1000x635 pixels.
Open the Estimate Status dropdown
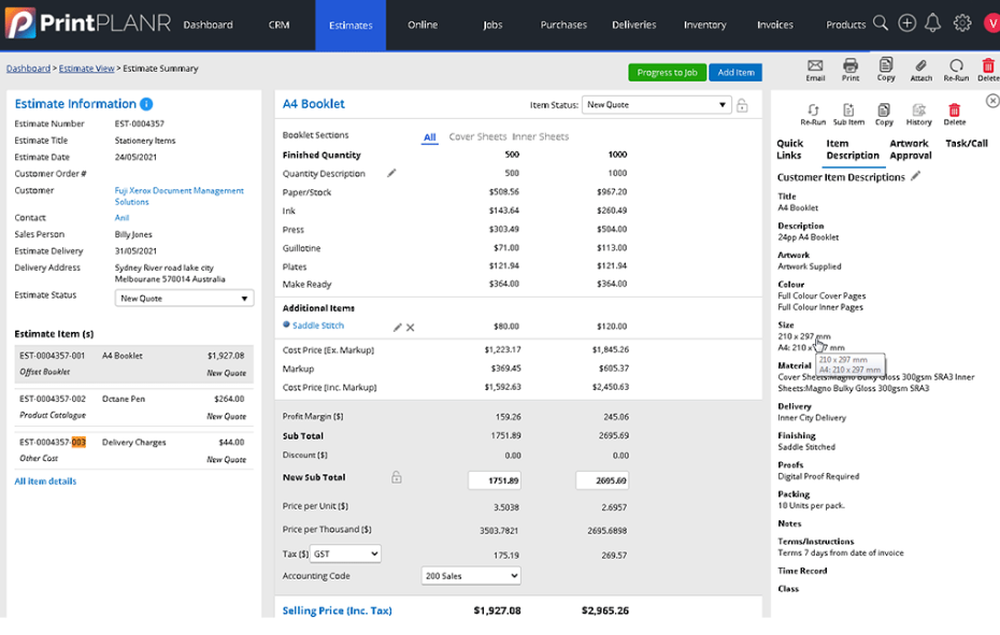pyautogui.click(x=184, y=297)
